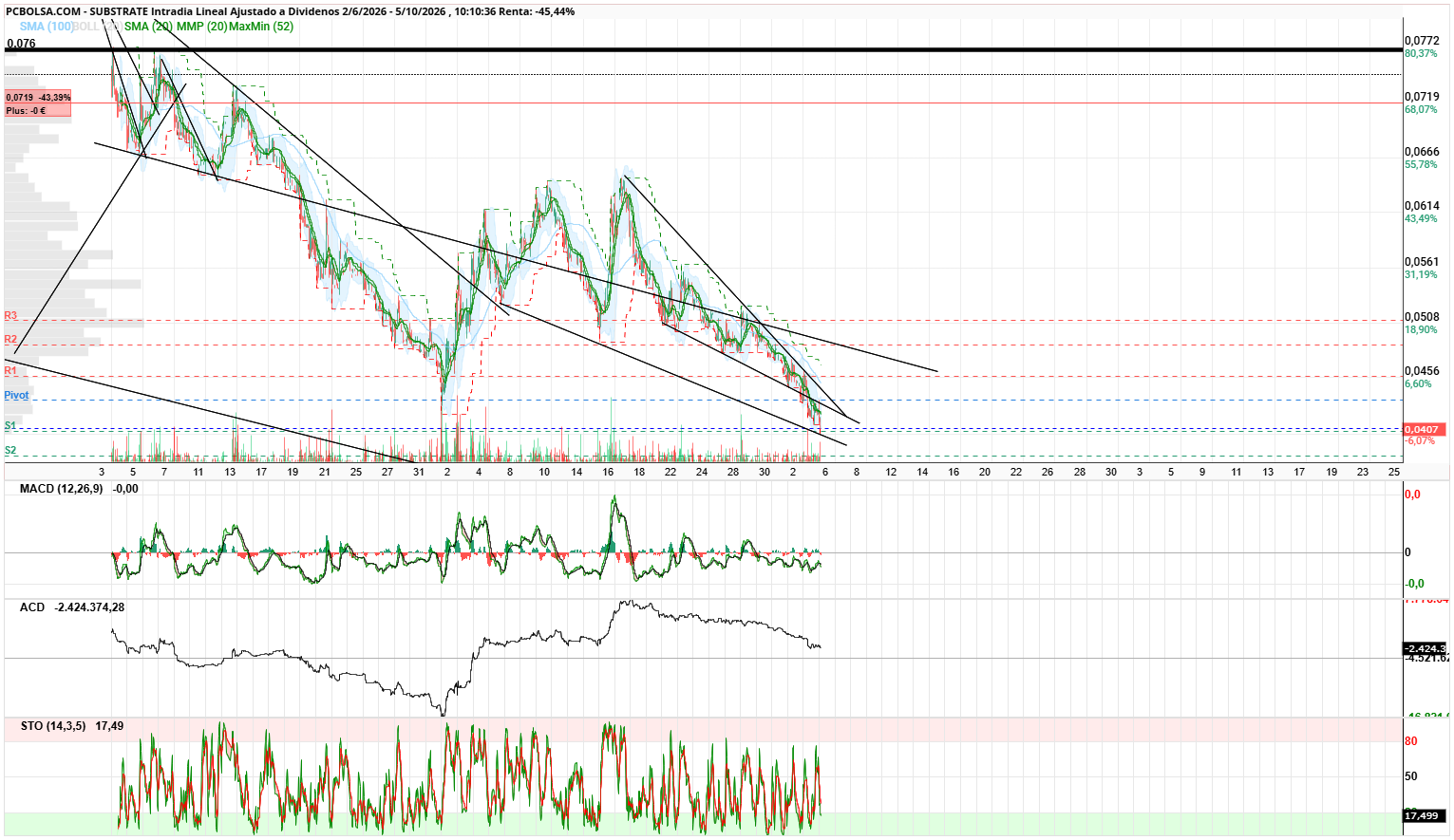Click the '55,78%' axis percentage
Image resolution: width=1454 pixels, height=840 pixels.
[x=1421, y=165]
